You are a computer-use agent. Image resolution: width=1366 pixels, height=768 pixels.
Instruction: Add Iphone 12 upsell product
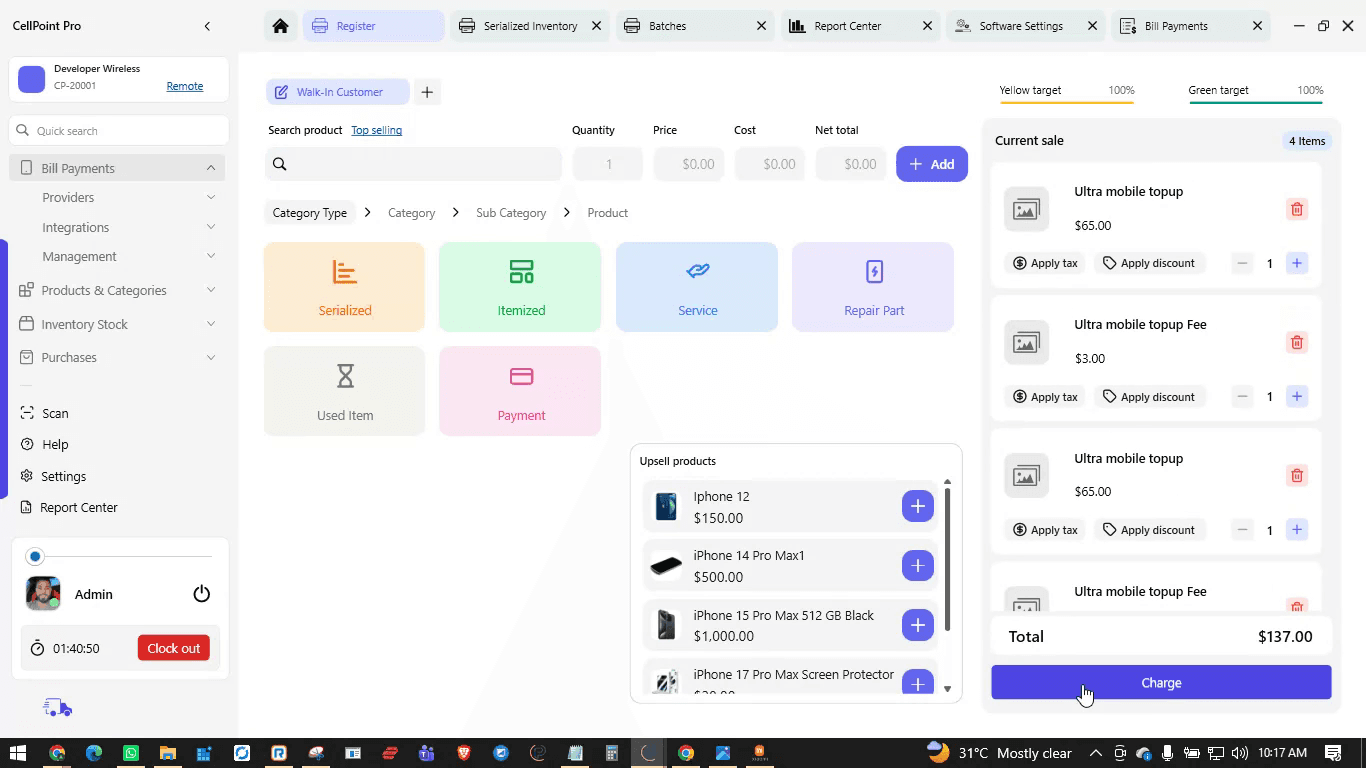click(x=917, y=506)
